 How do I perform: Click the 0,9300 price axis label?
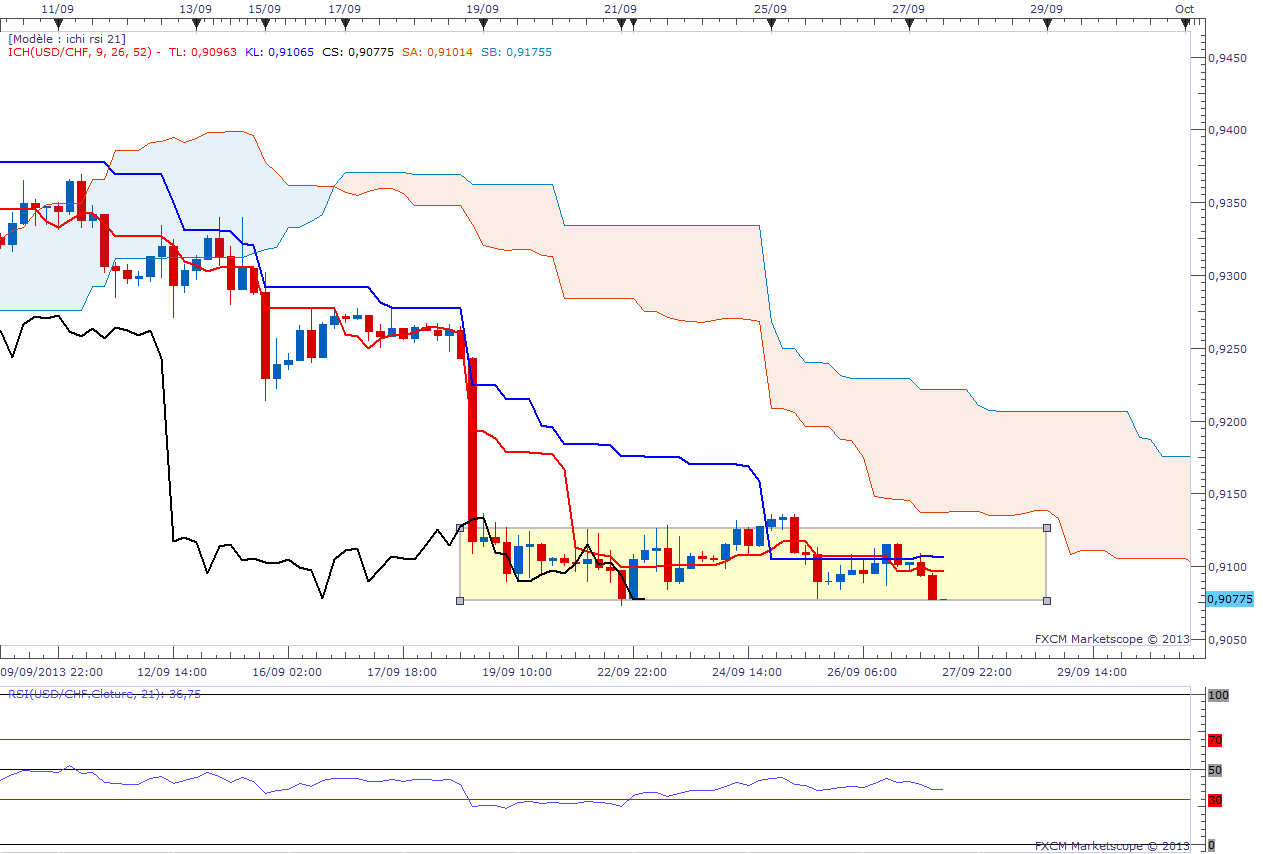pyautogui.click(x=1225, y=276)
